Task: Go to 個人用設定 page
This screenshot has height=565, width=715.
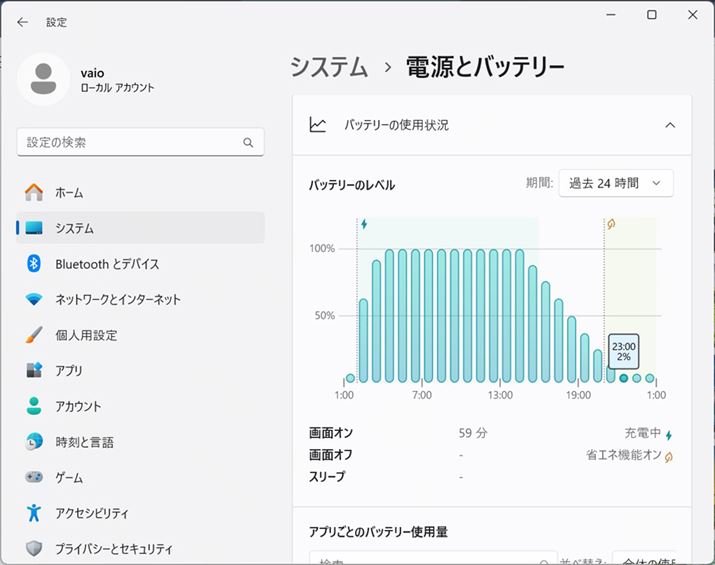Action: click(x=86, y=335)
